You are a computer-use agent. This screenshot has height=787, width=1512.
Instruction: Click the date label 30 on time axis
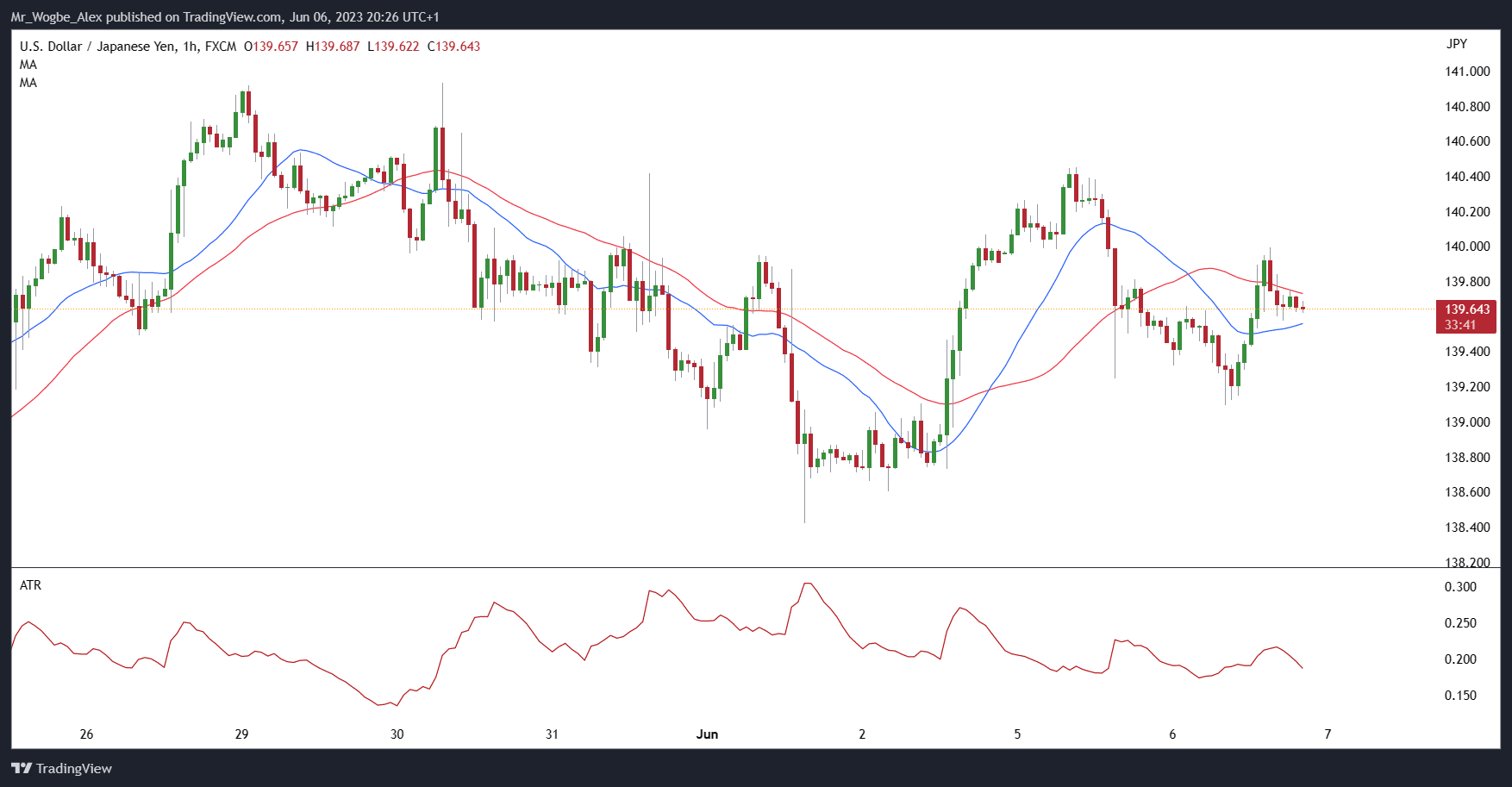click(x=397, y=734)
